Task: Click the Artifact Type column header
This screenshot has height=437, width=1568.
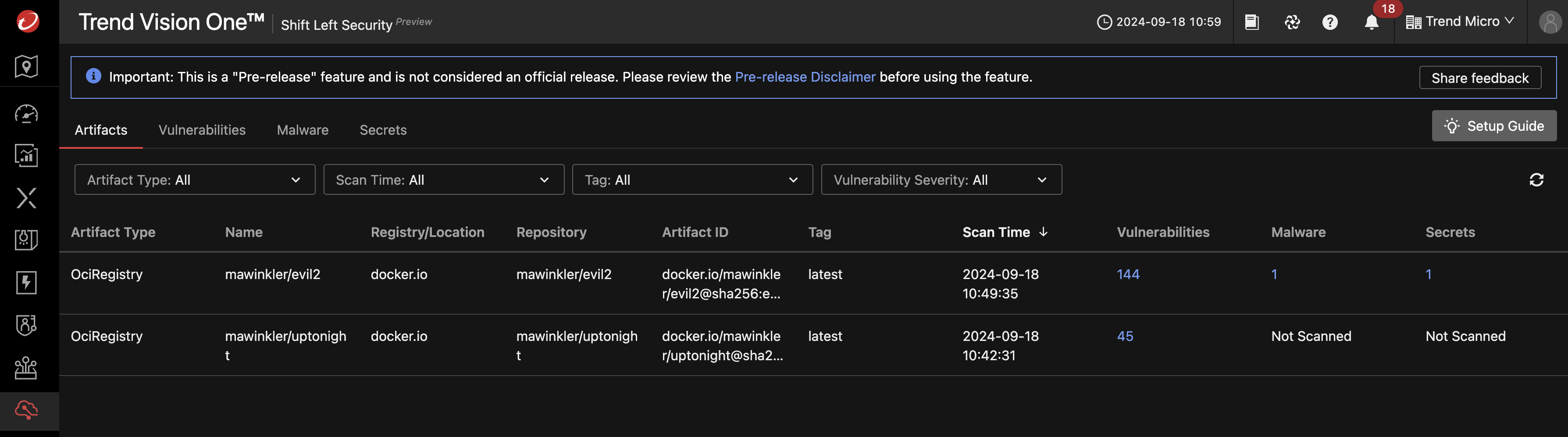Action: (x=113, y=232)
